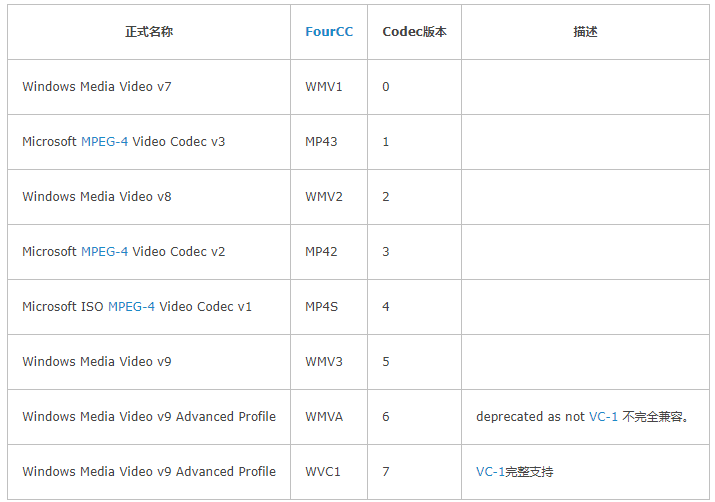Select the 描述 column header
Screen dimensions: 715x502
(x=585, y=32)
